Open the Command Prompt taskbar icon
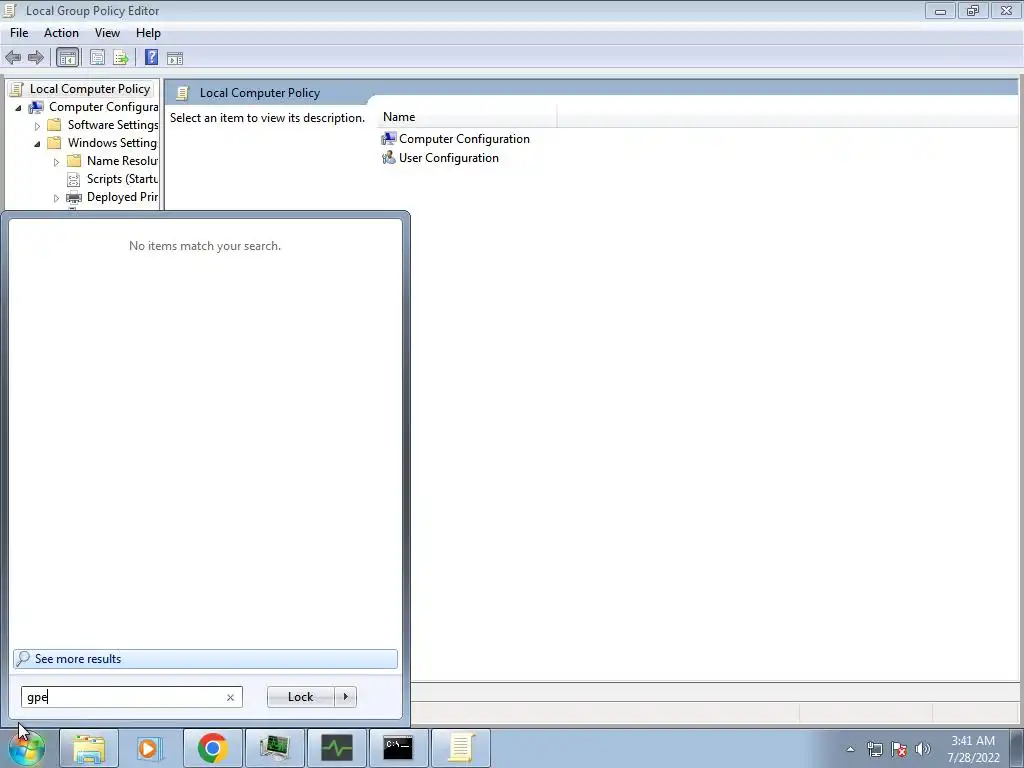1024x768 pixels. (398, 748)
